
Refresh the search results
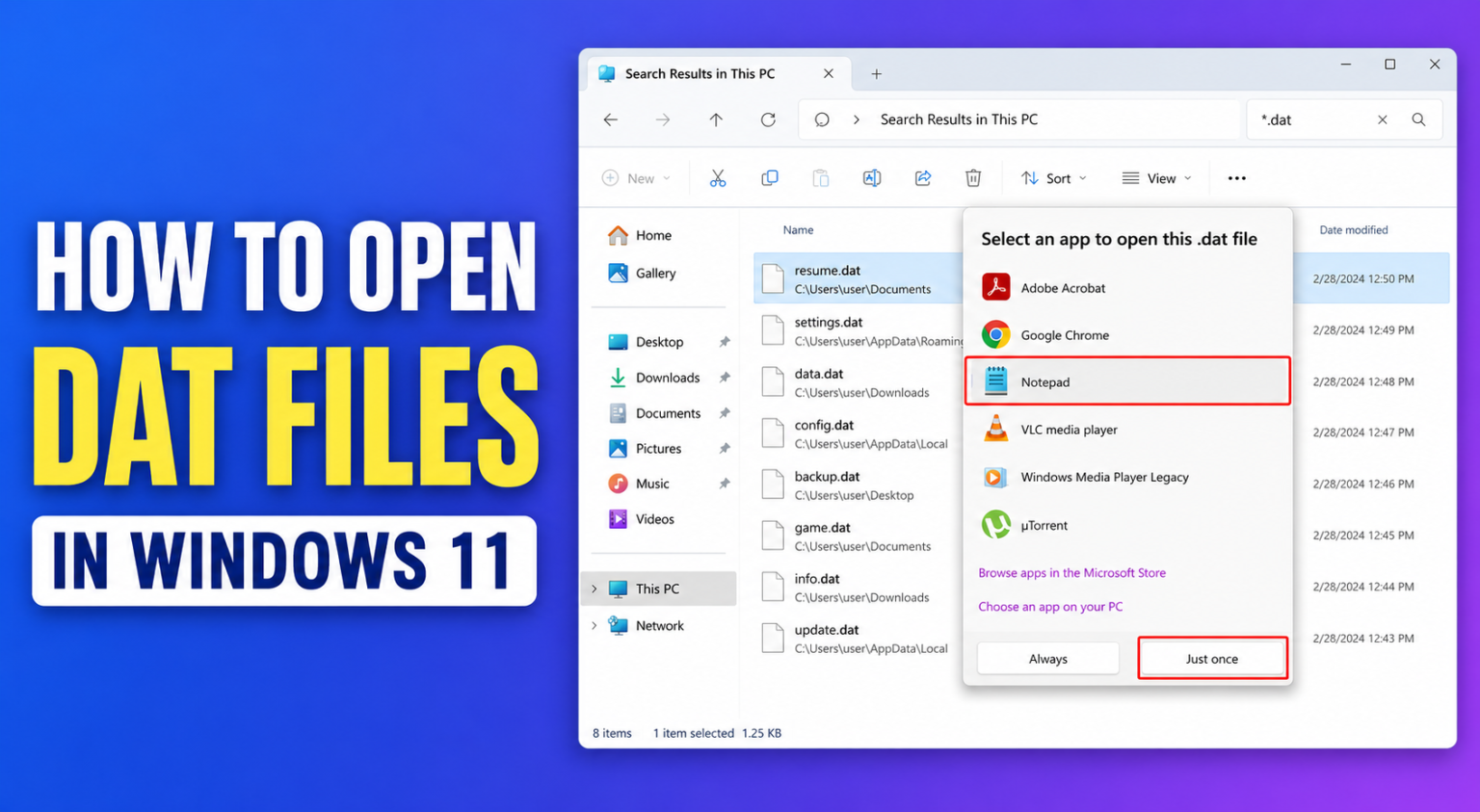pyautogui.click(x=768, y=119)
